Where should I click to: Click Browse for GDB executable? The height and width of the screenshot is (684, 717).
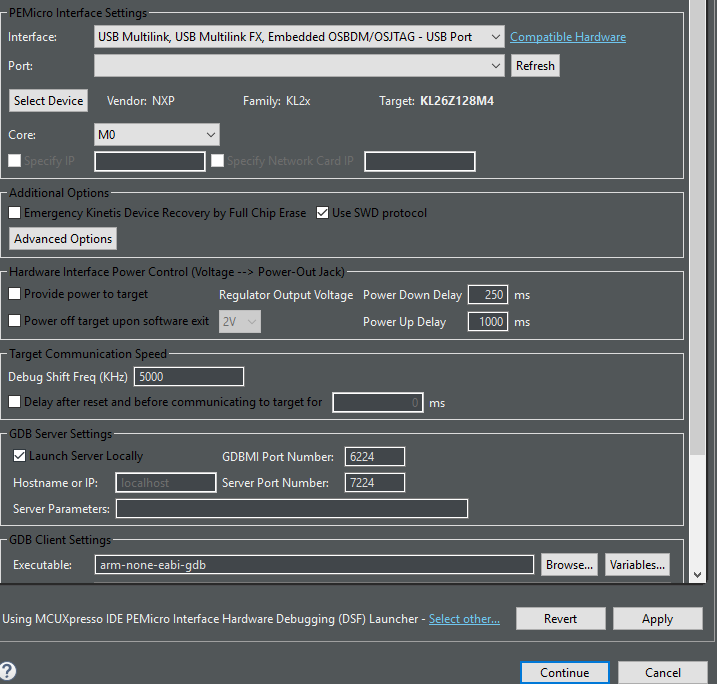(x=569, y=565)
